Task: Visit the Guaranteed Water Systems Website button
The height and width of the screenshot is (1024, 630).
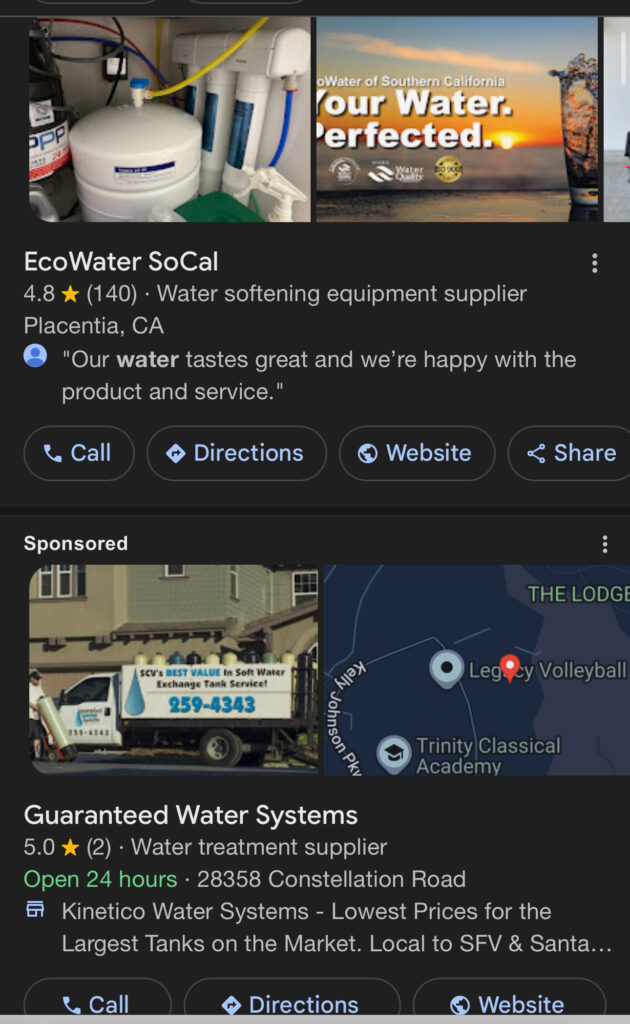Action: [508, 1003]
